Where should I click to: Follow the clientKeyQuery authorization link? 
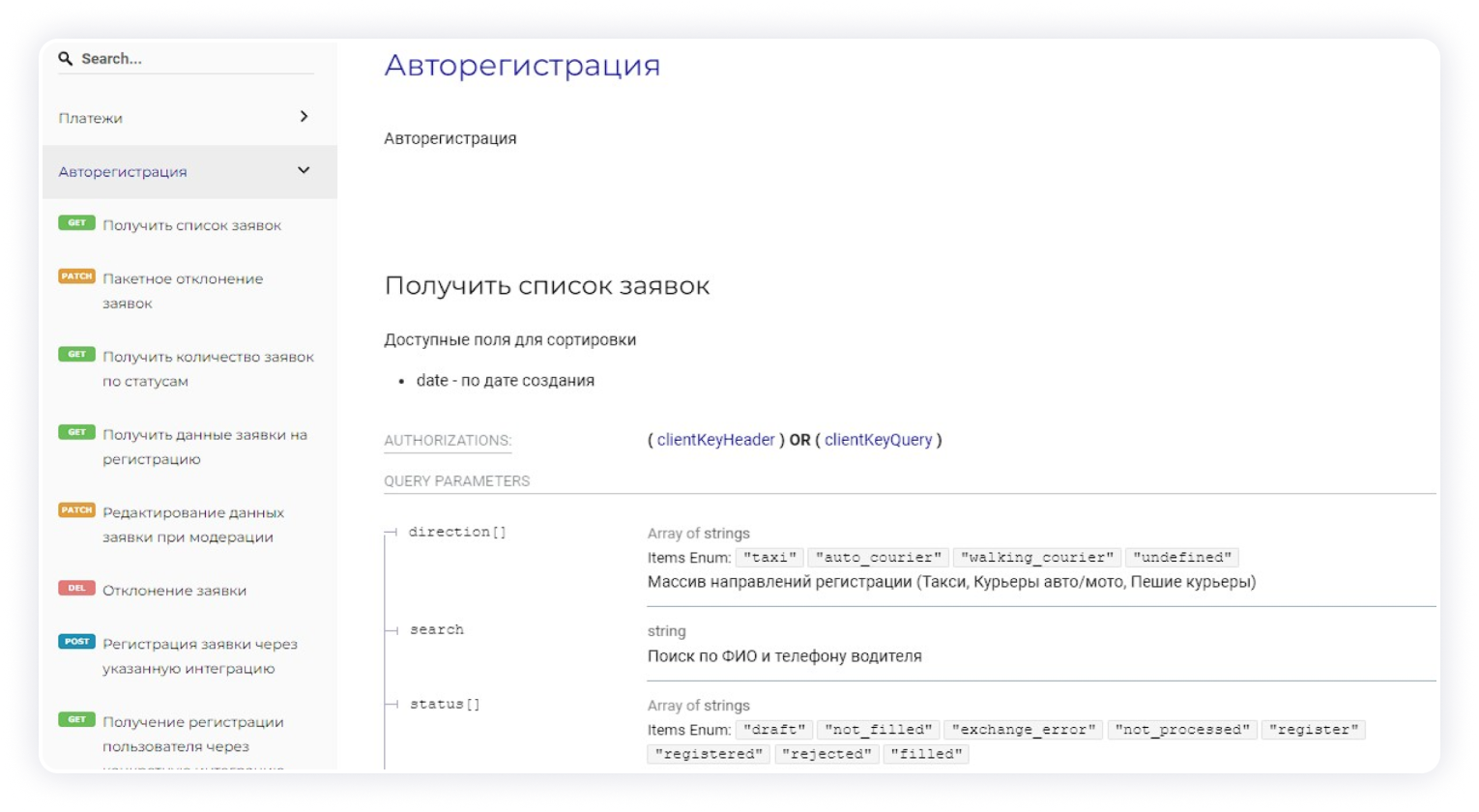pyautogui.click(x=878, y=440)
